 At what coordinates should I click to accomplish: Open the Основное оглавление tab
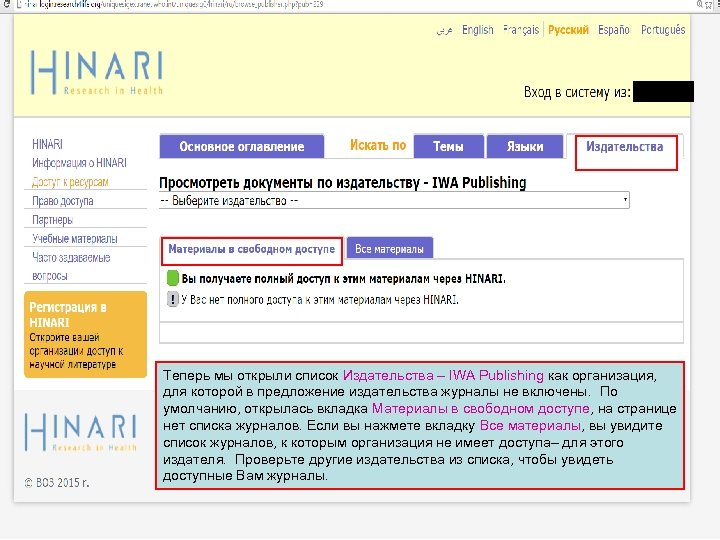tap(242, 146)
